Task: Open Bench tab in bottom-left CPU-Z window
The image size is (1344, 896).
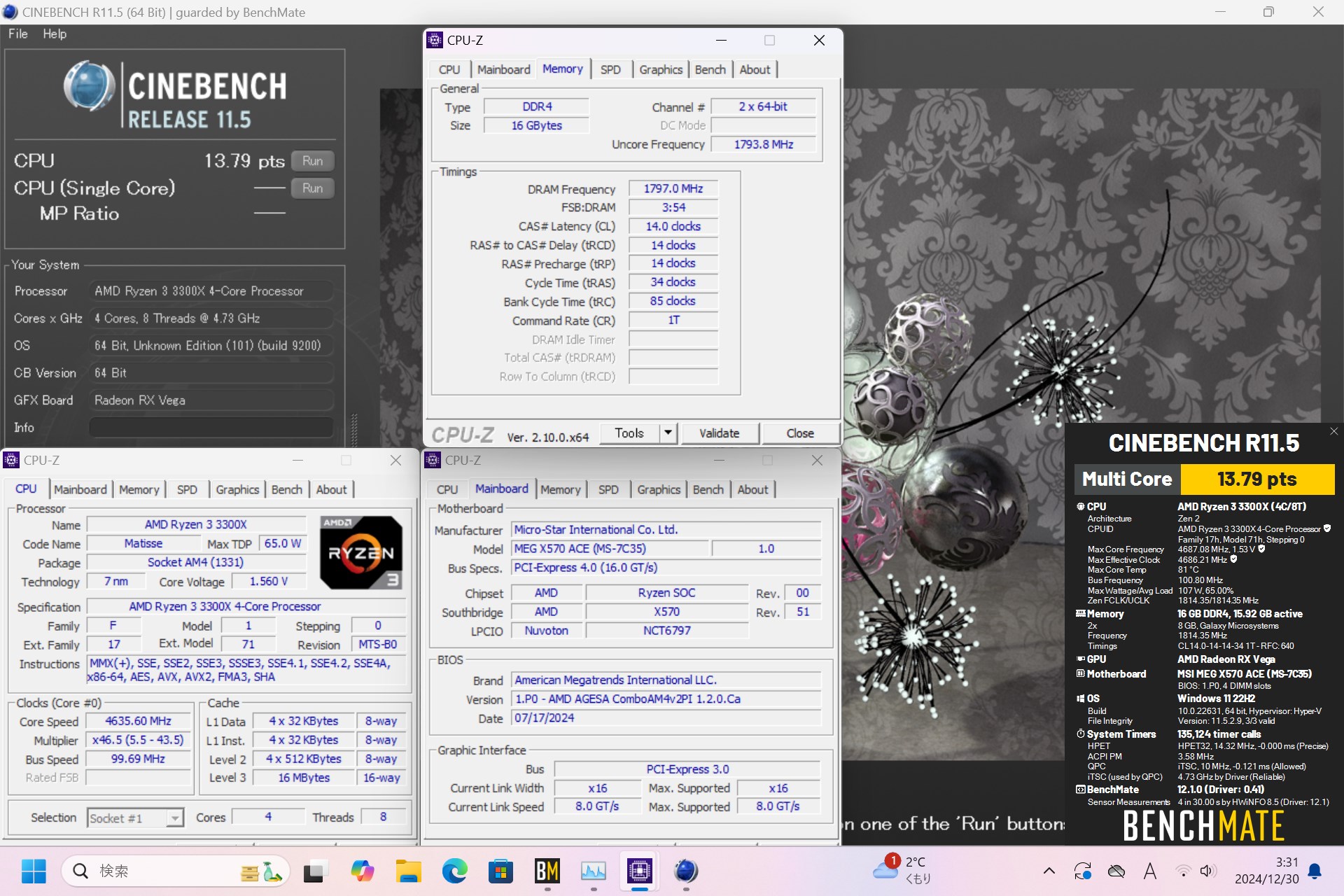Action: [287, 489]
